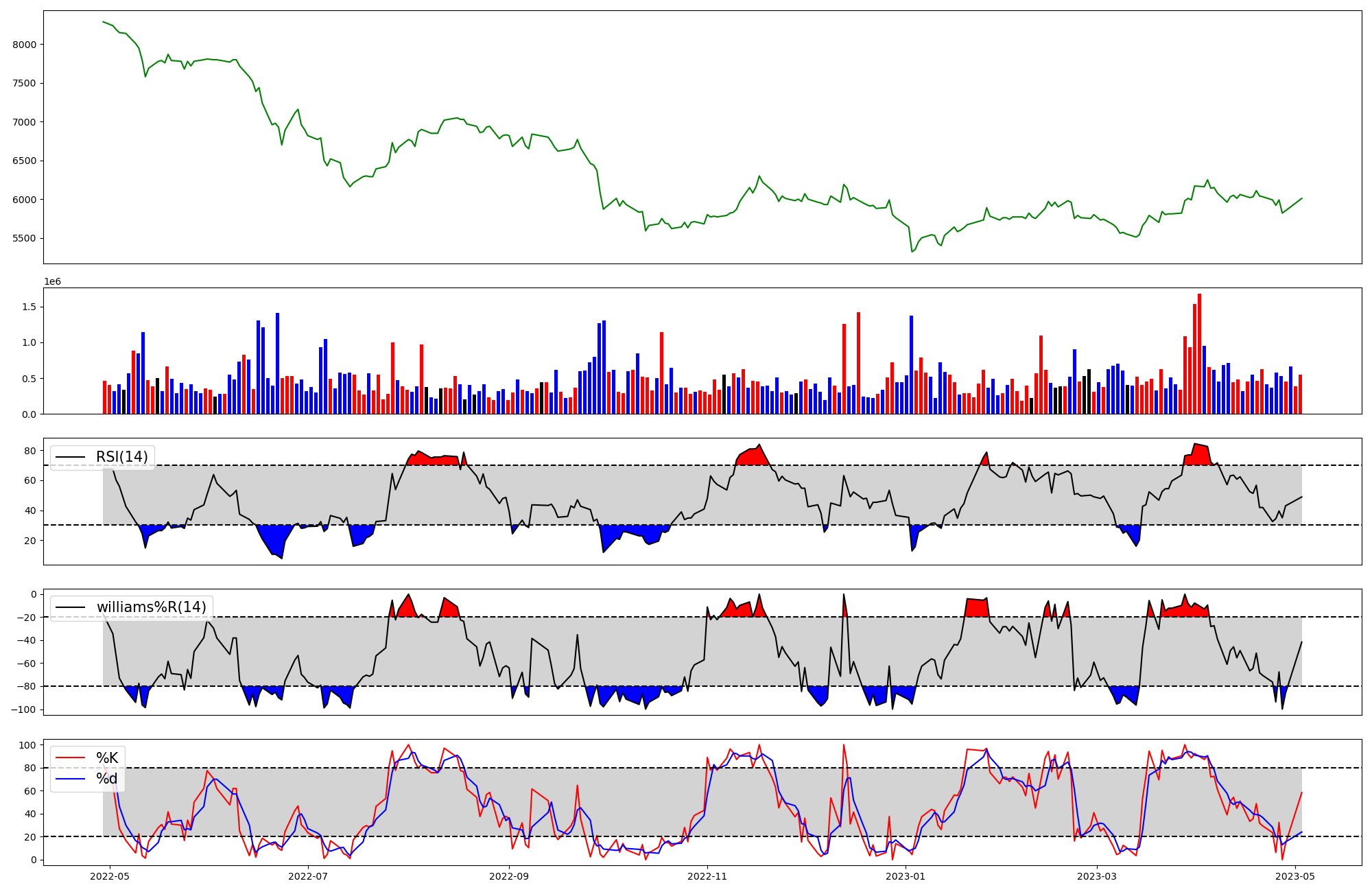The width and height of the screenshot is (1372, 892).
Task: Click the black RSI(14) legend line sample
Action: point(71,457)
